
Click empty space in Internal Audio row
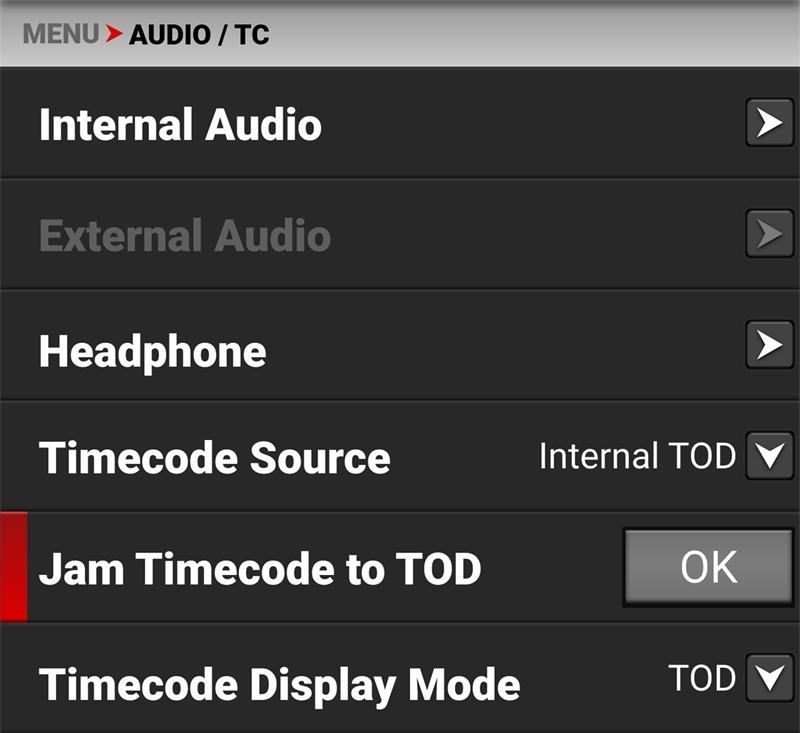(530, 126)
